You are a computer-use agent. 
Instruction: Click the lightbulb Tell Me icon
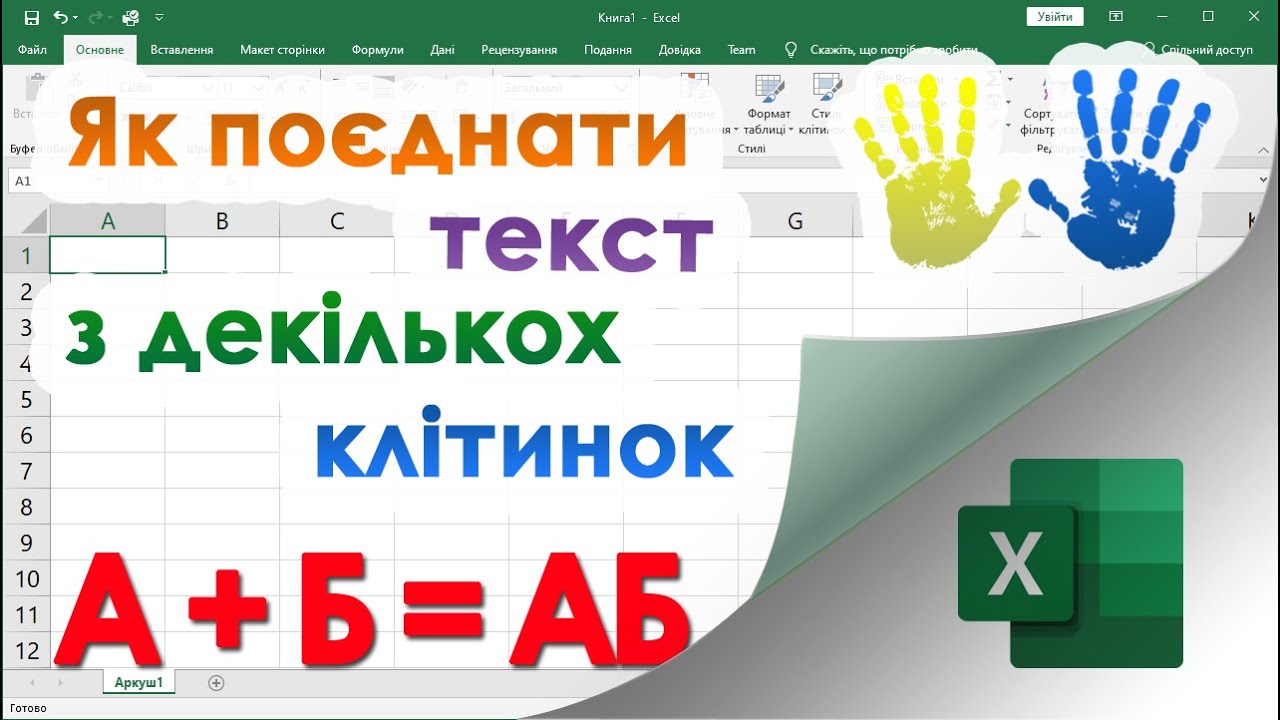point(791,50)
